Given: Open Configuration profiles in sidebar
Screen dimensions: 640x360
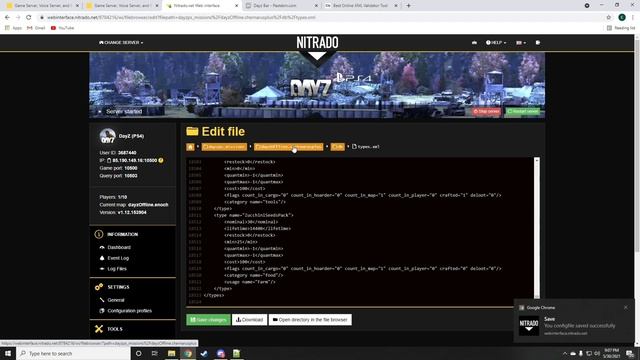Looking at the screenshot, I should 129,311.
